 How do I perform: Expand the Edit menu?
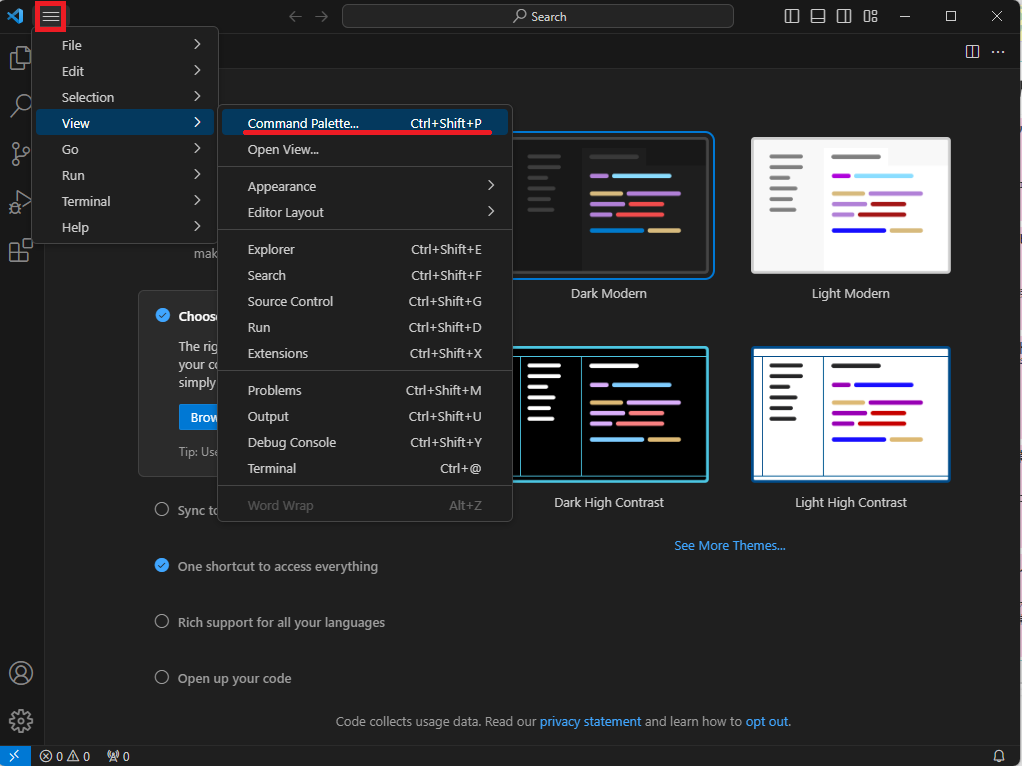(x=124, y=71)
